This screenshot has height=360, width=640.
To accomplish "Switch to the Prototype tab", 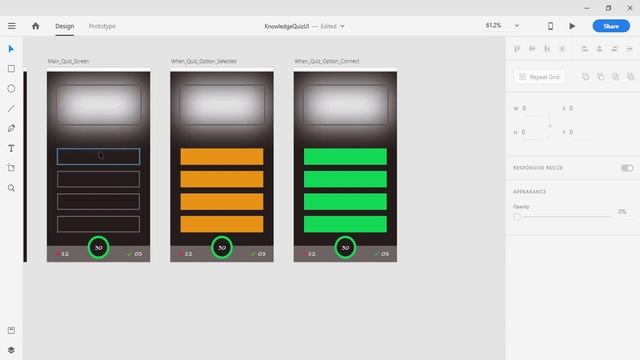I will (102, 26).
